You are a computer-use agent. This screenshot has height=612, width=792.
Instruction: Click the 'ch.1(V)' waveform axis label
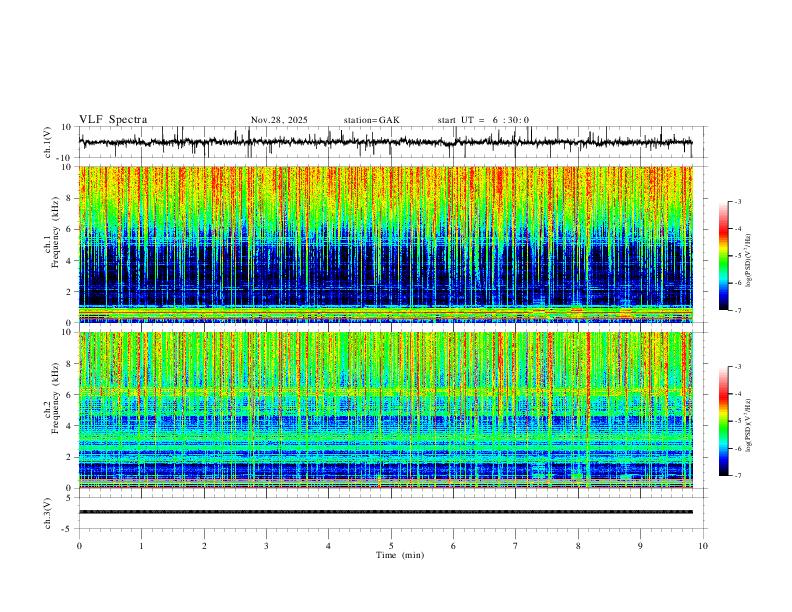[48, 142]
